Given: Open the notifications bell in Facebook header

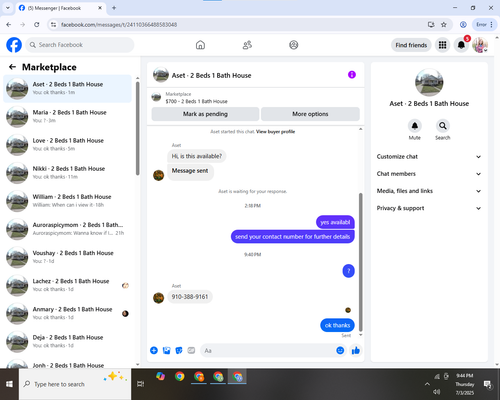Looking at the screenshot, I should tap(461, 45).
